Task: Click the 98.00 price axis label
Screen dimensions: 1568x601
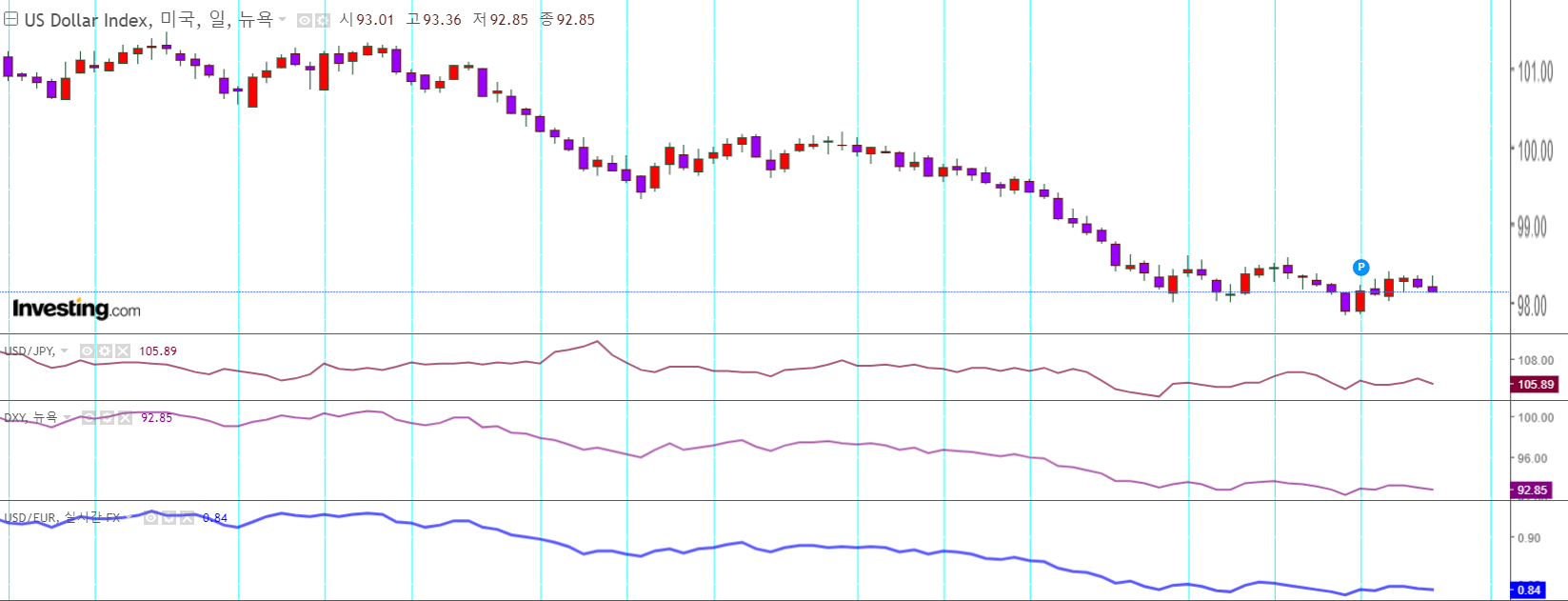Action: [x=1532, y=306]
